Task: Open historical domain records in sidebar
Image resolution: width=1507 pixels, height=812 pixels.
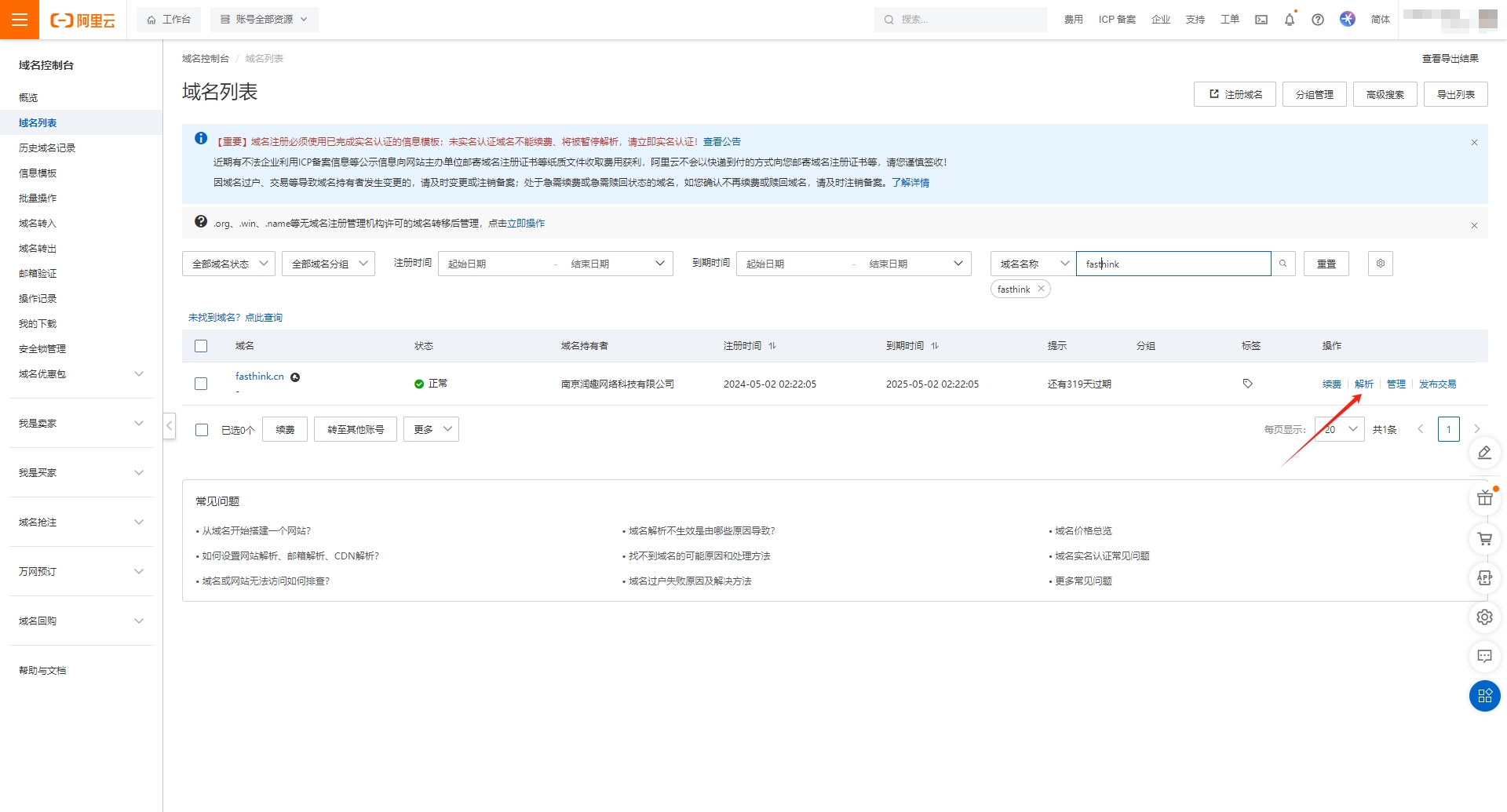Action: (47, 147)
